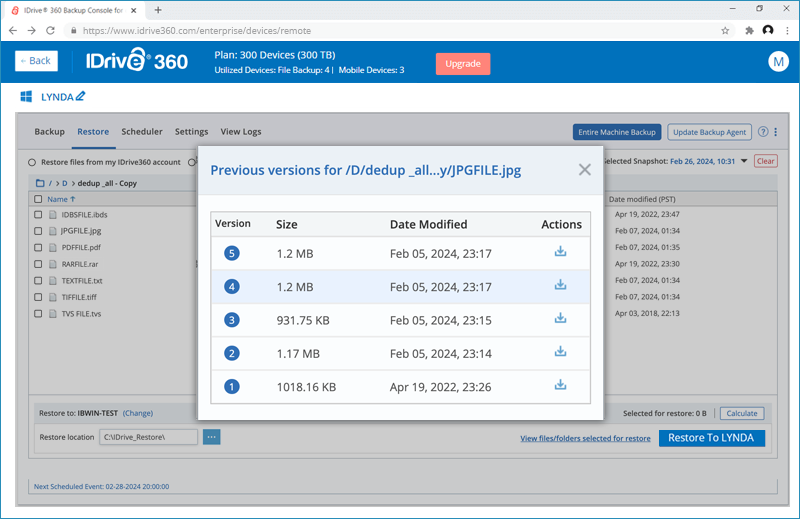Screen dimensions: 800x519
Task: Check the IDBSFILE.ibds file checkbox
Action: pos(38,215)
